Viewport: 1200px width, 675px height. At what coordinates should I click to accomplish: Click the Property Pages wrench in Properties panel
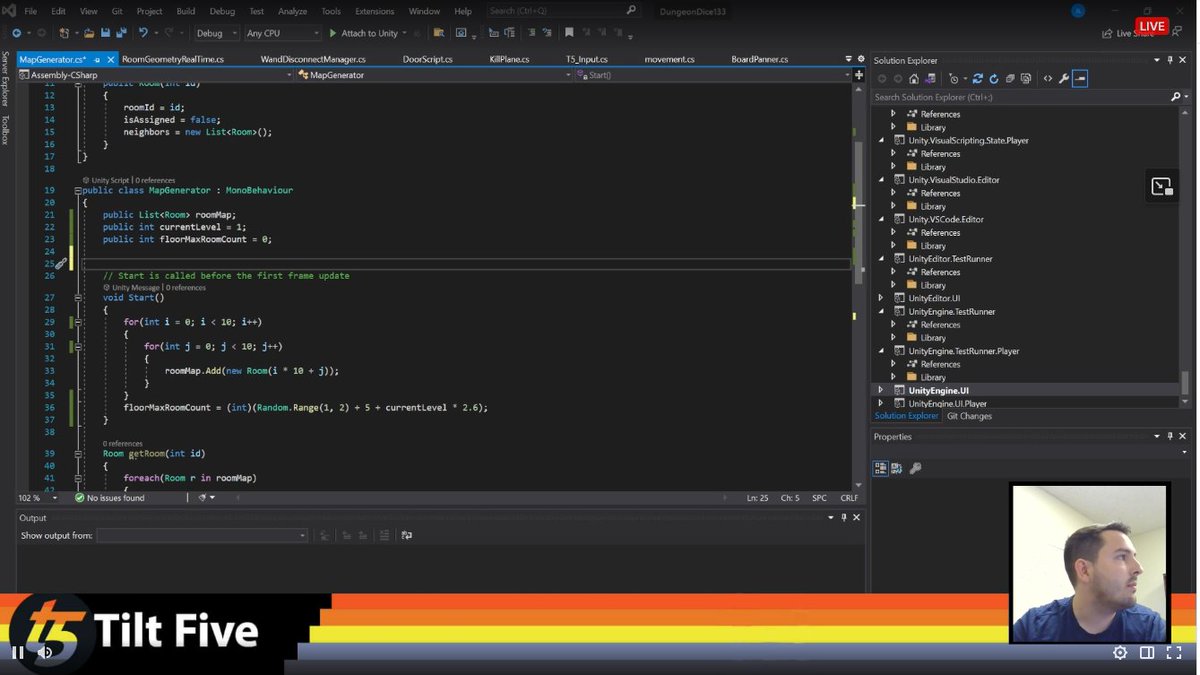tap(915, 467)
